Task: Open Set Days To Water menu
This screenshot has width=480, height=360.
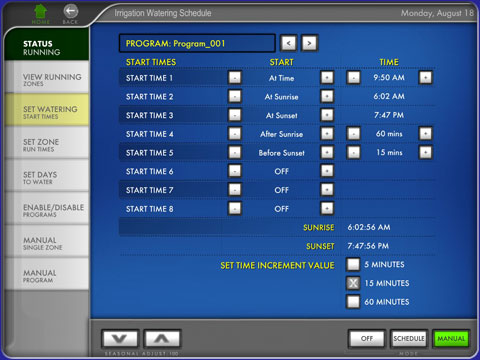Action: 47,175
